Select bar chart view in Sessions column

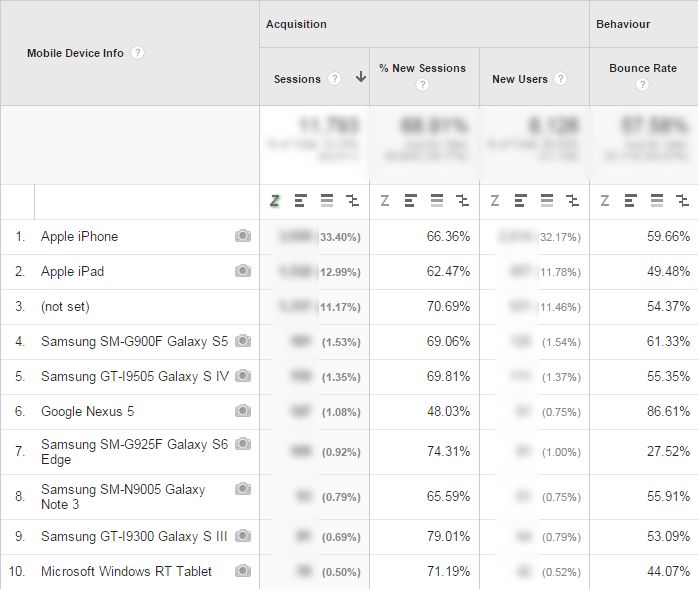point(300,201)
